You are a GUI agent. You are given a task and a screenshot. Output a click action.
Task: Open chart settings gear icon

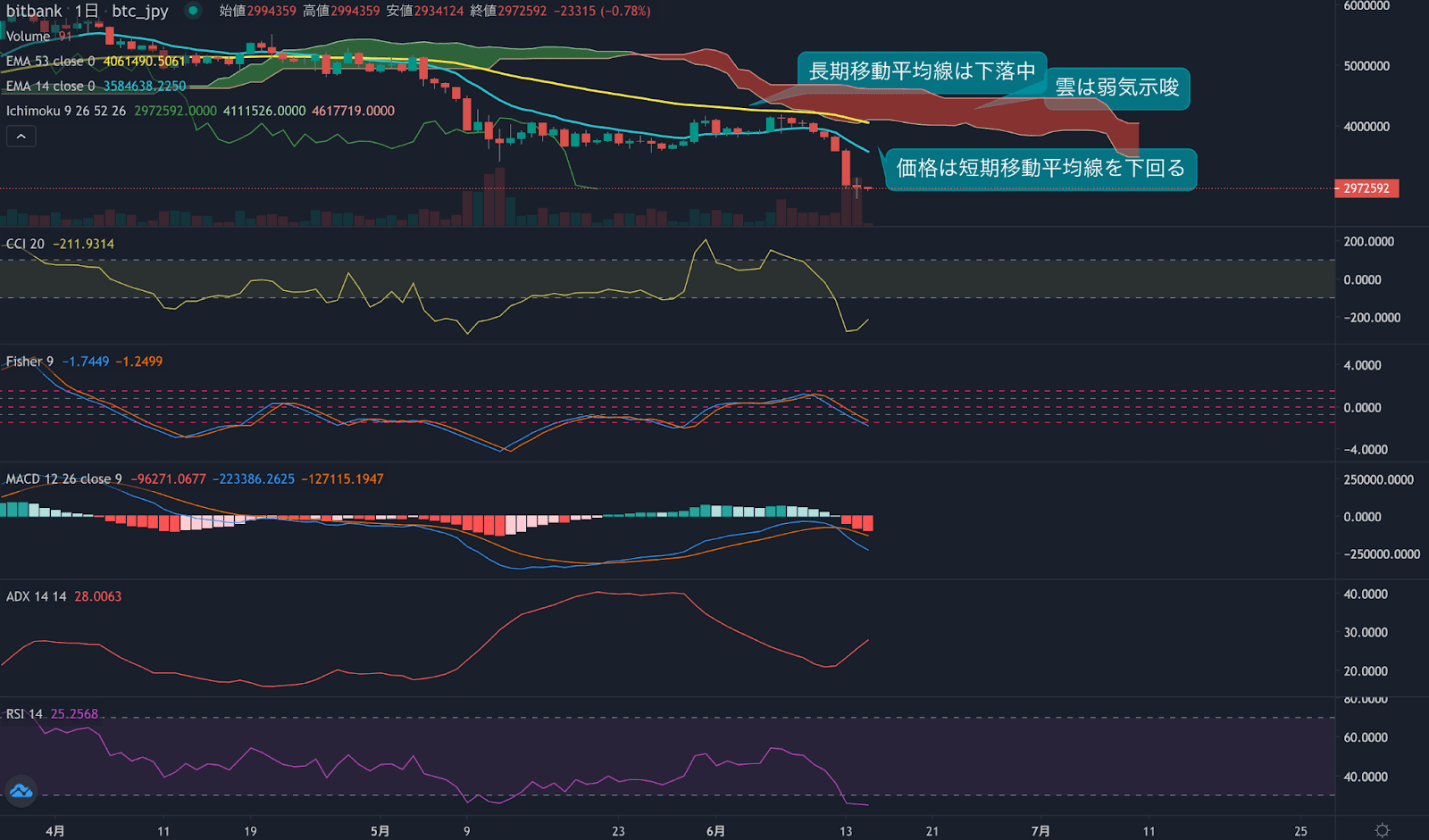coord(1382,830)
